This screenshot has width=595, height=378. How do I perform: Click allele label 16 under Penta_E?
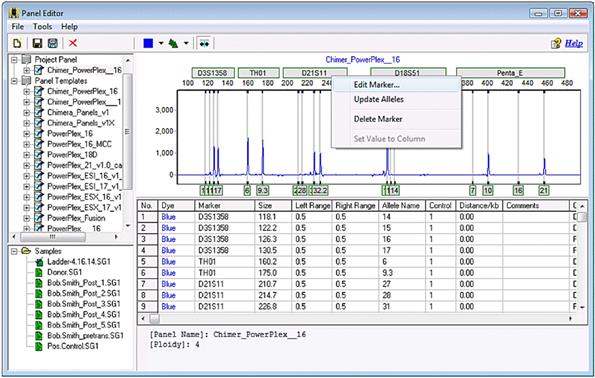pyautogui.click(x=518, y=191)
